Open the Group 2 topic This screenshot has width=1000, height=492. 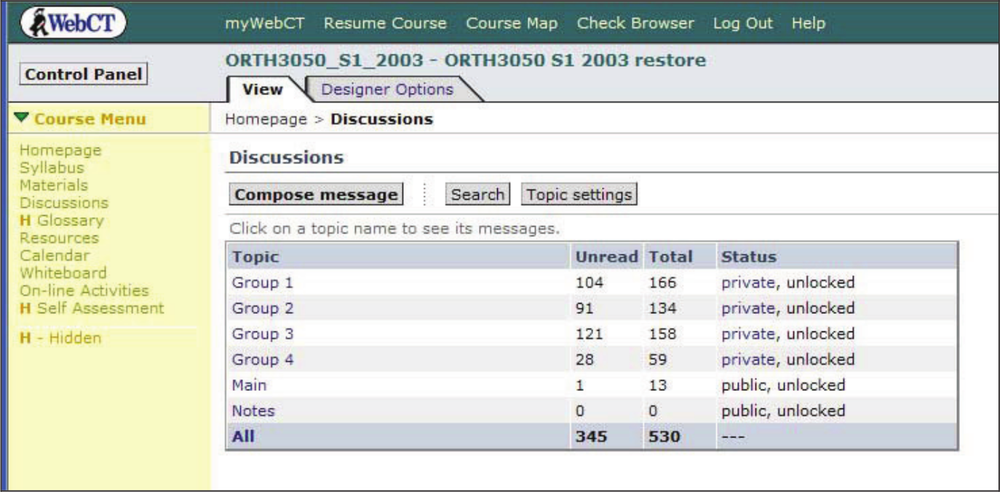pos(262,308)
